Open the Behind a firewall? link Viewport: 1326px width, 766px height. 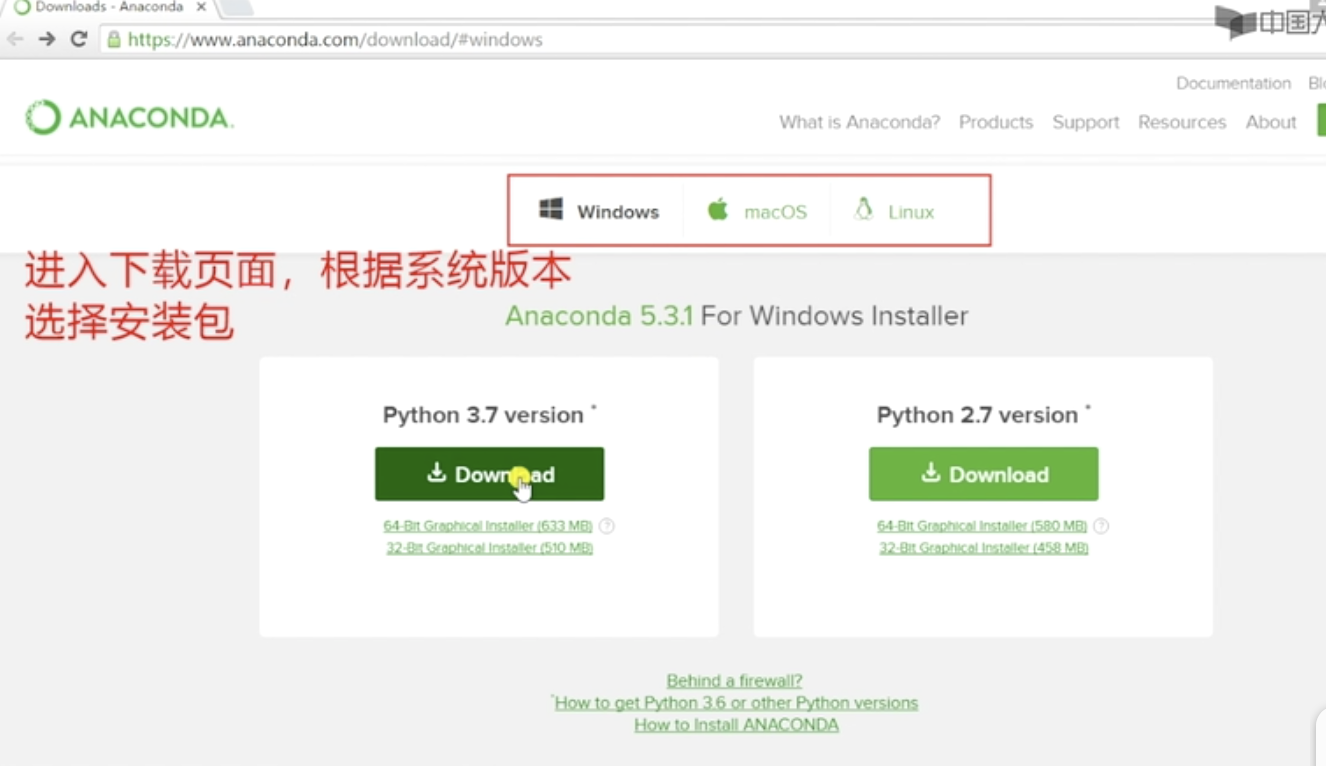click(x=735, y=681)
